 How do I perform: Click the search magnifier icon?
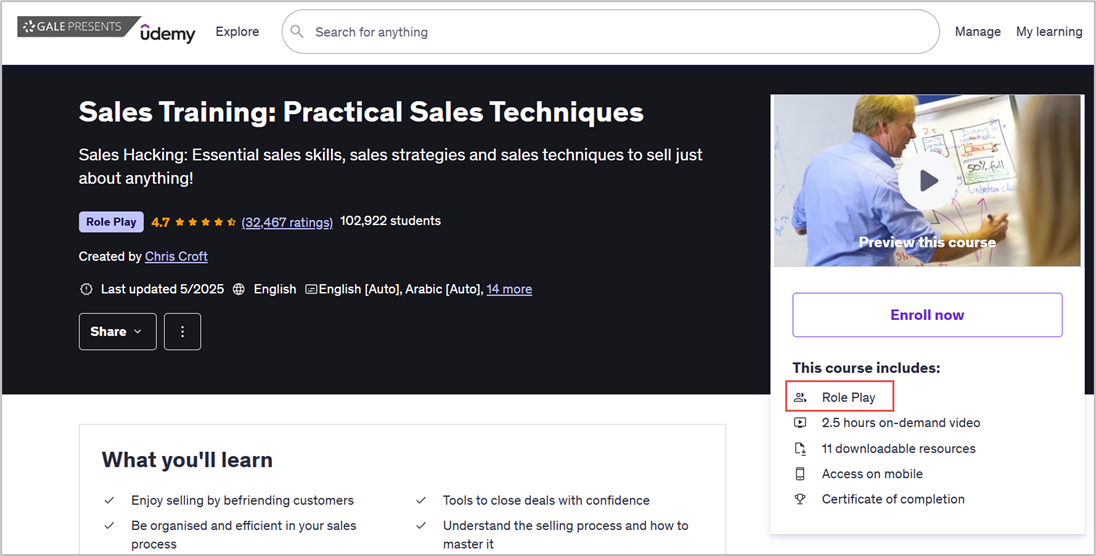click(297, 31)
